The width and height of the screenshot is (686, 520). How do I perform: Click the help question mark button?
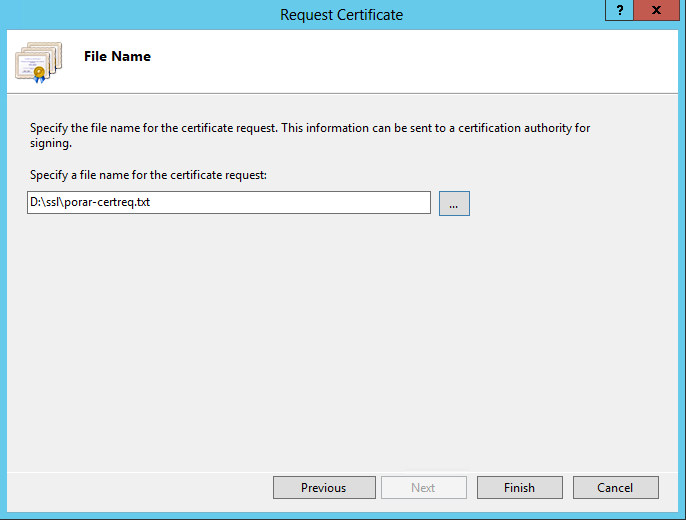click(x=620, y=10)
